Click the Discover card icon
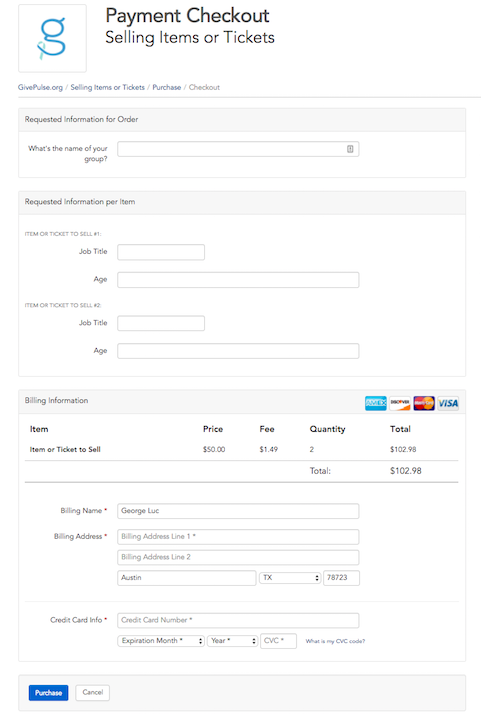The height and width of the screenshot is (725, 481). [x=400, y=403]
